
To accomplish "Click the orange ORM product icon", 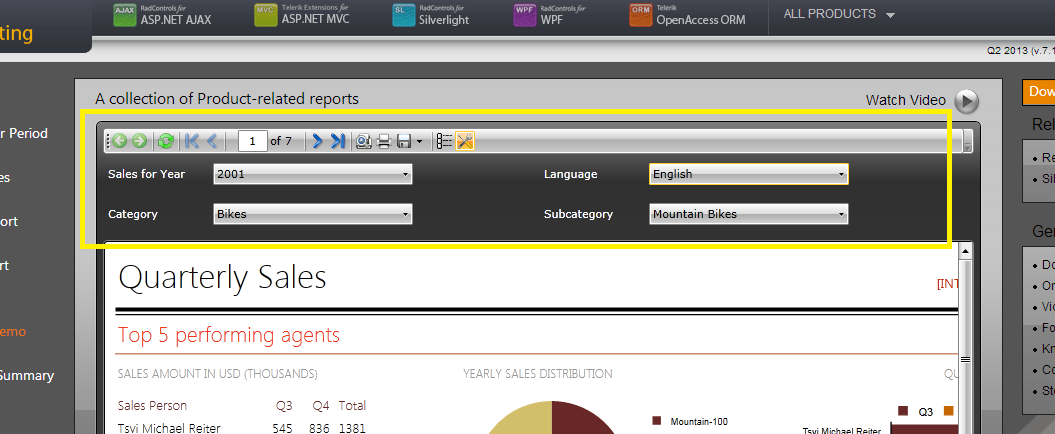I will coord(641,15).
